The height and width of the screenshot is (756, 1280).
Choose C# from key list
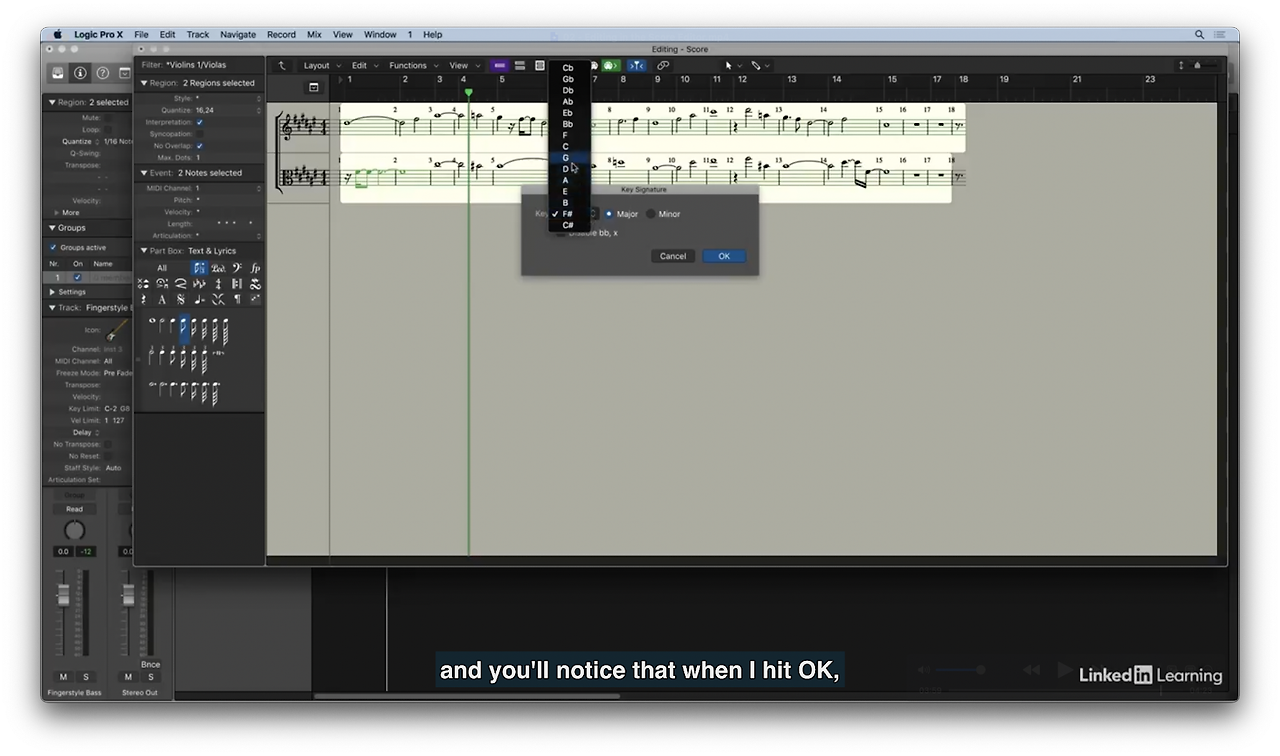(567, 225)
